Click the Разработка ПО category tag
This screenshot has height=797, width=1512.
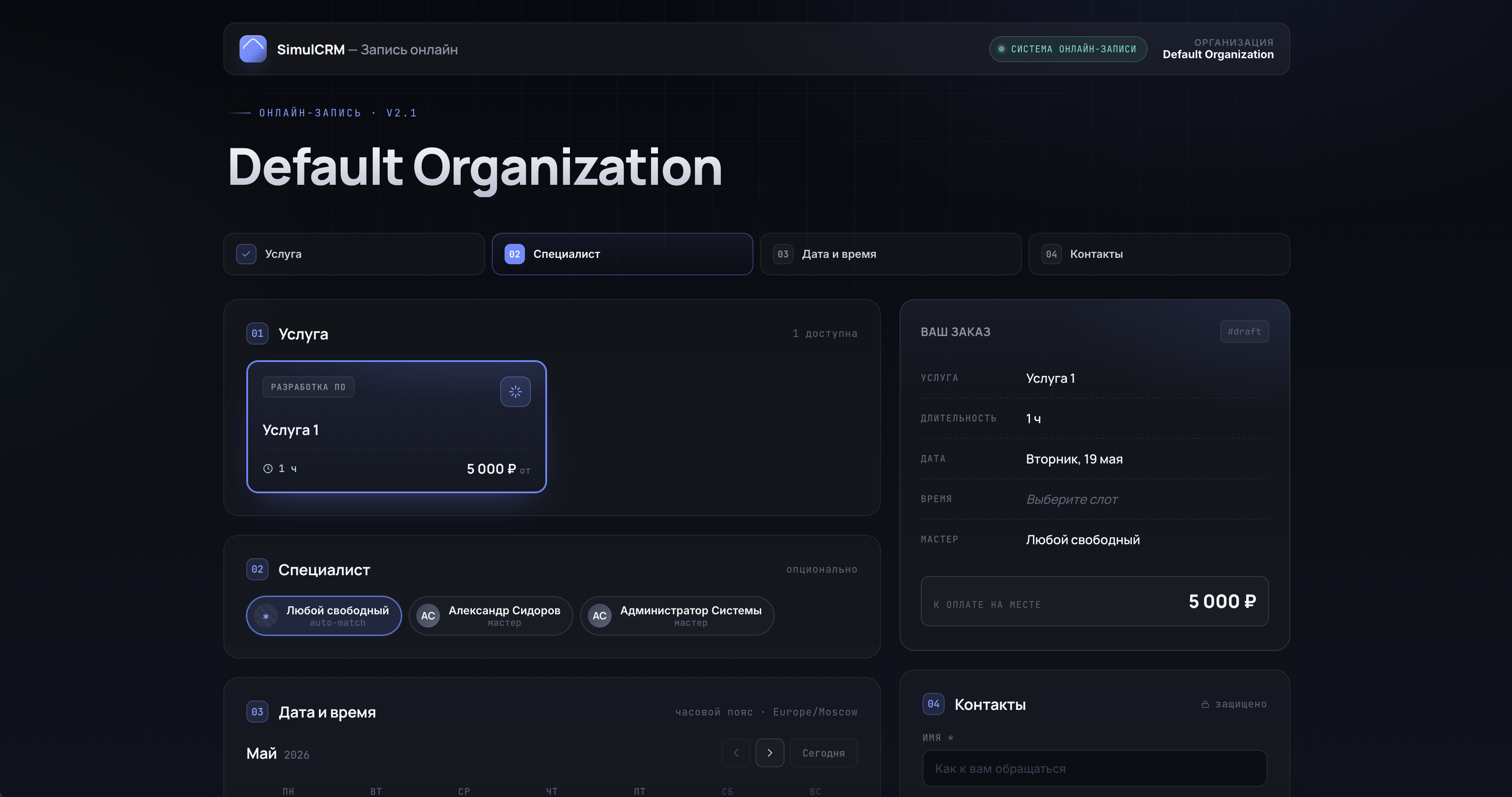(x=308, y=387)
